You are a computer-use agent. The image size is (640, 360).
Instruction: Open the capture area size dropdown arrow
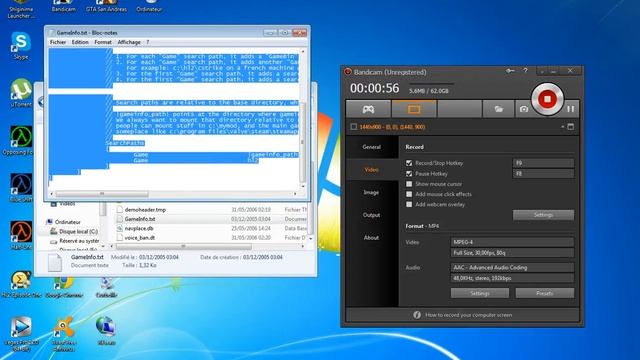(x=562, y=127)
